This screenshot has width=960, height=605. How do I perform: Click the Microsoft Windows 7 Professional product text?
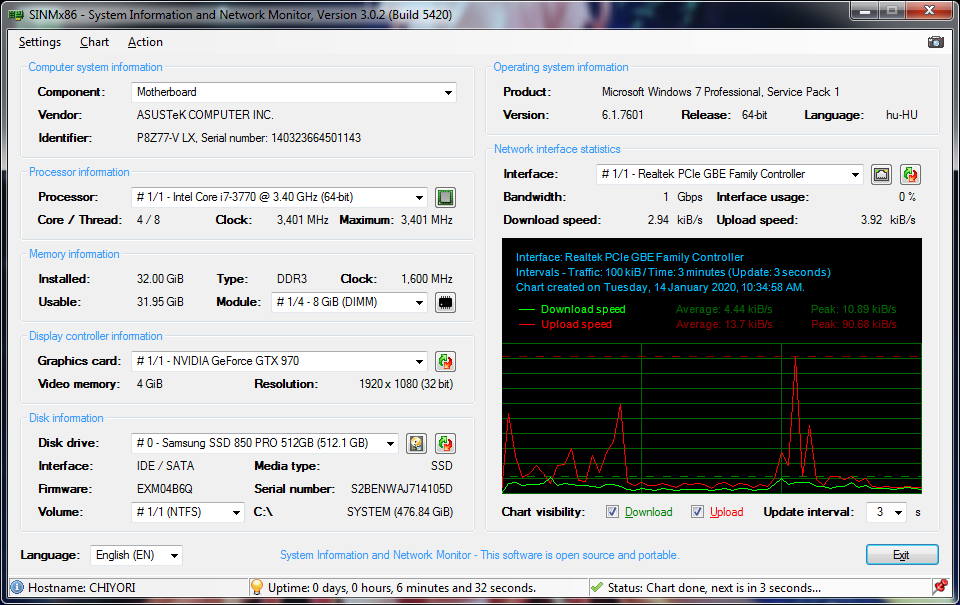click(721, 92)
